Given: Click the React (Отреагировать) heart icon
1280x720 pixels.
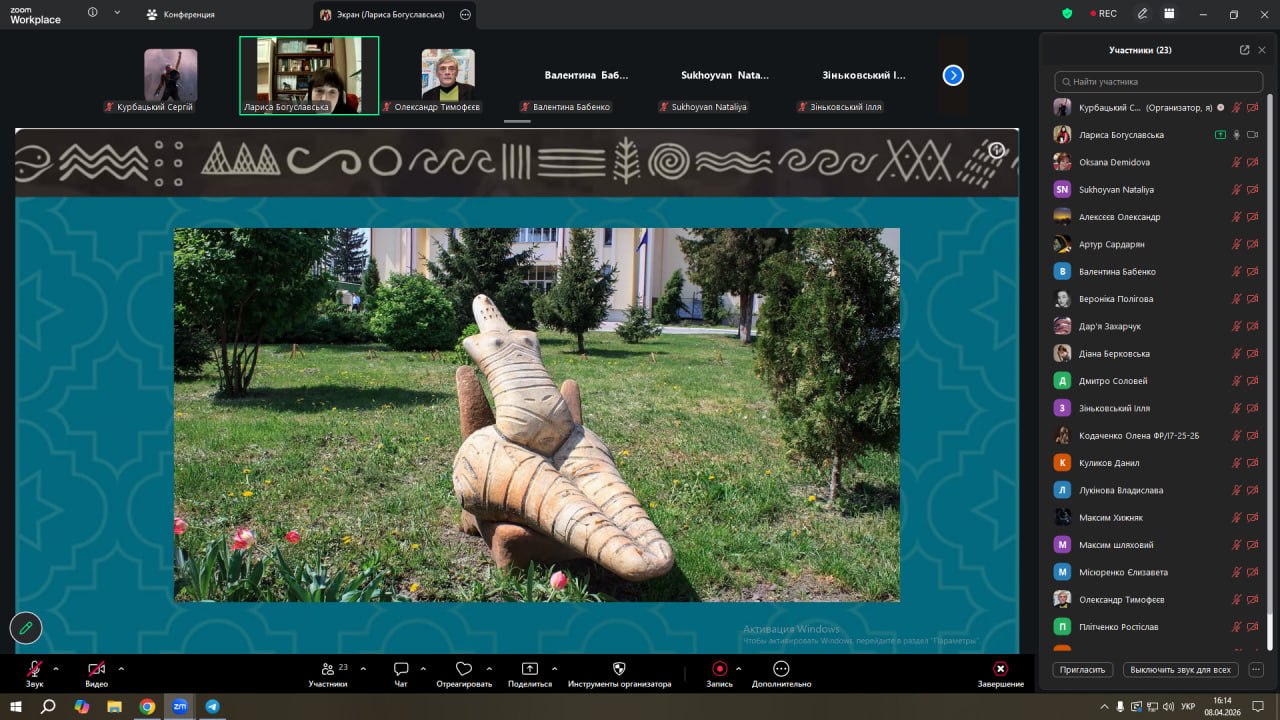Looking at the screenshot, I should (463, 669).
